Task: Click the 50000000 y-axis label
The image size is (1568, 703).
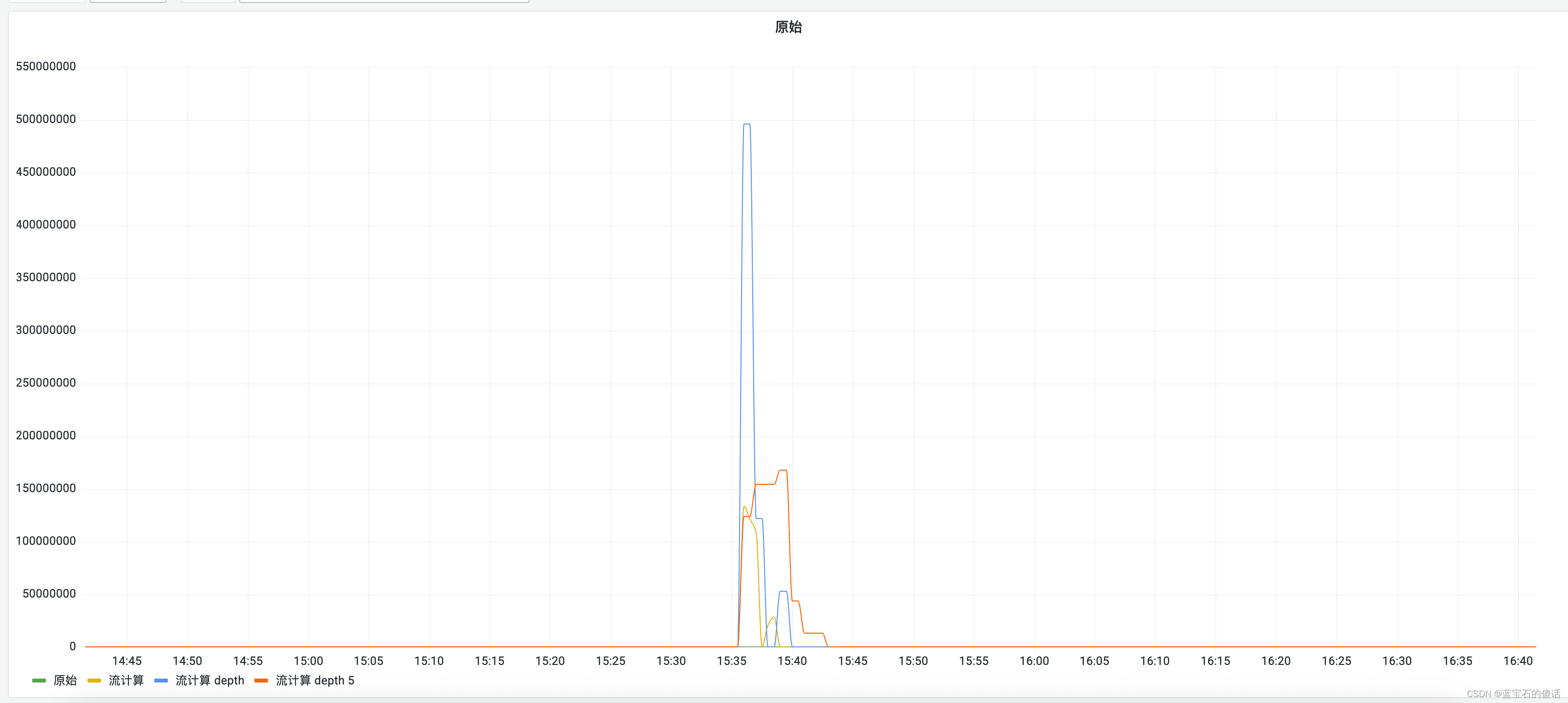Action: click(x=49, y=594)
